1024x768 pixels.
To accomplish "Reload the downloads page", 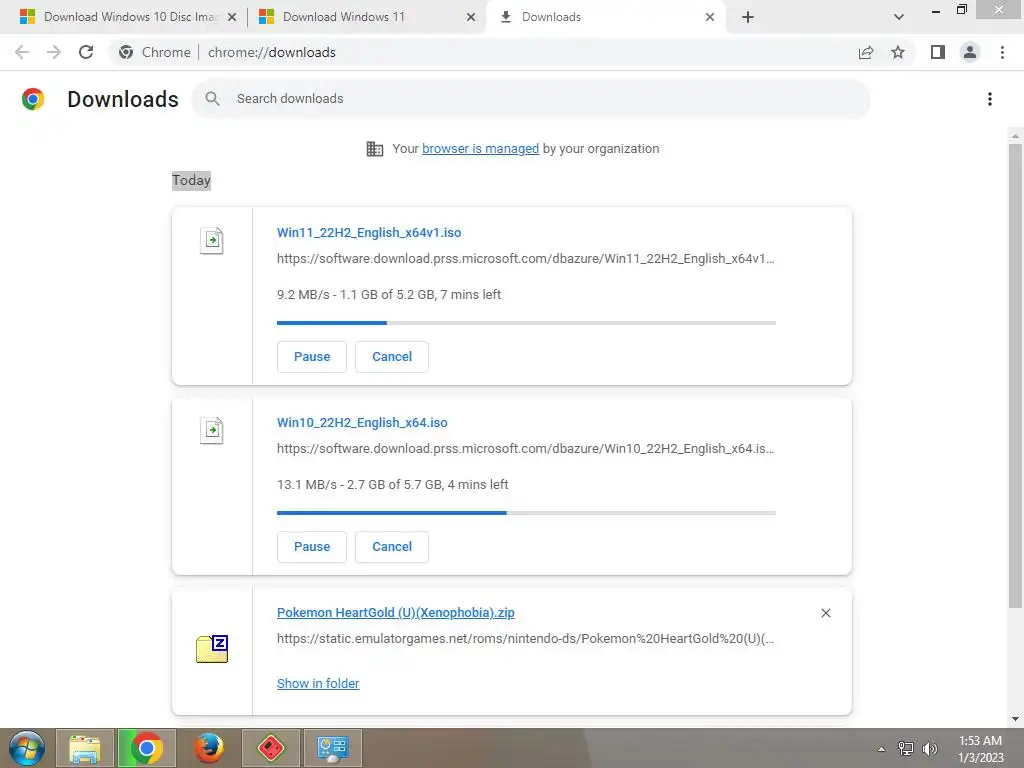I will click(86, 52).
